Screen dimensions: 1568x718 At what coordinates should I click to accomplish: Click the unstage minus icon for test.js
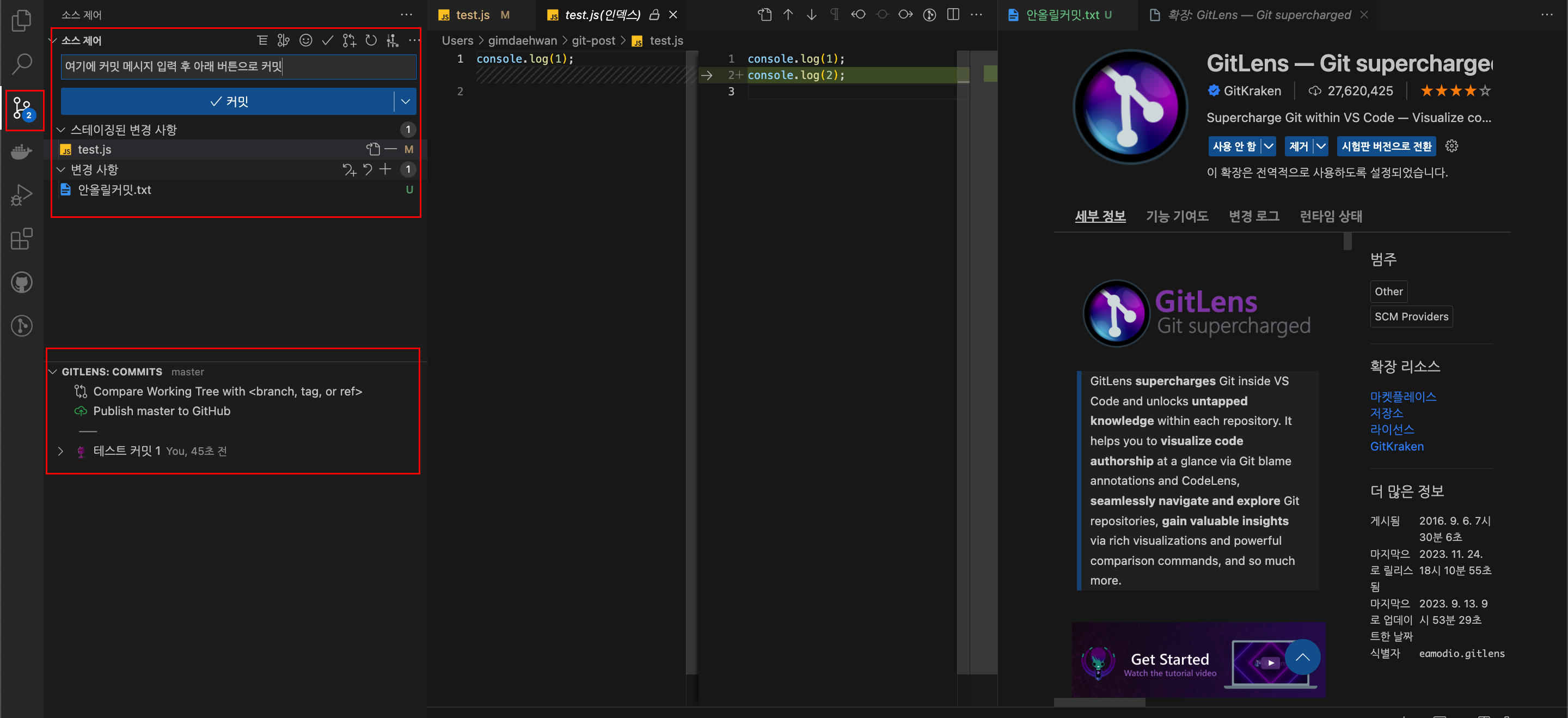point(391,149)
